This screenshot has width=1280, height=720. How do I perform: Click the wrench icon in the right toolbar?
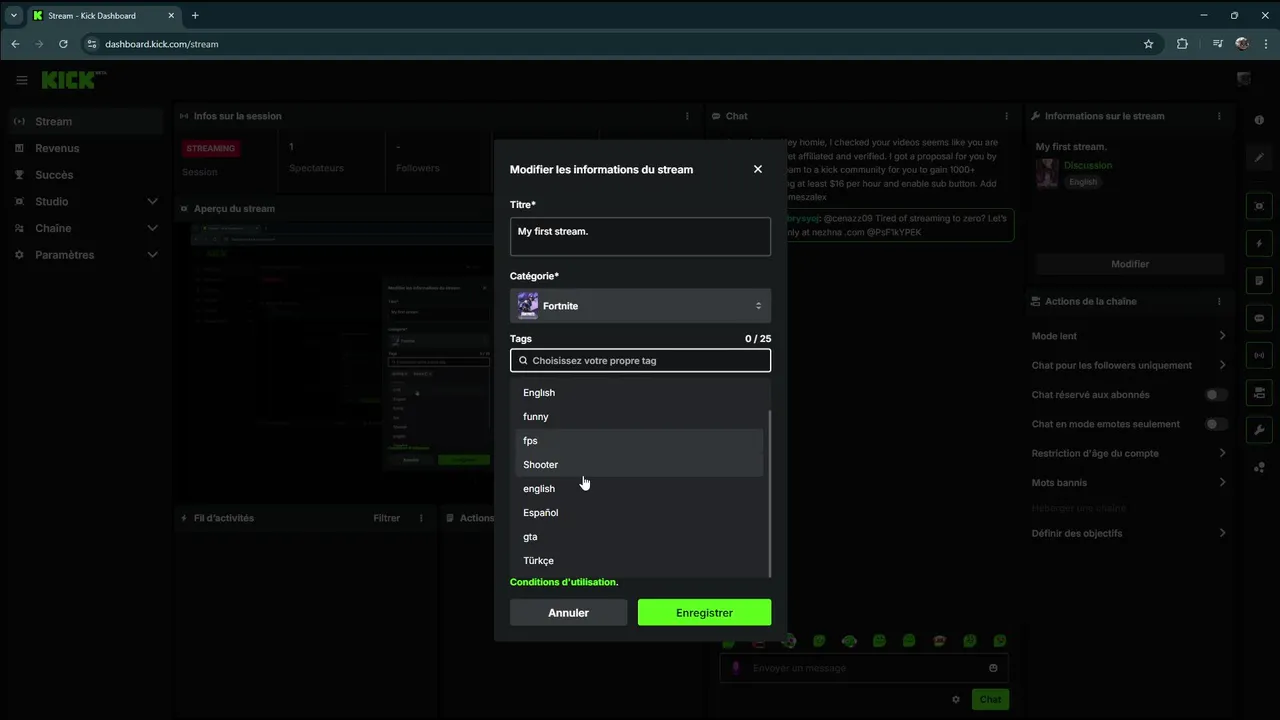(x=1259, y=430)
